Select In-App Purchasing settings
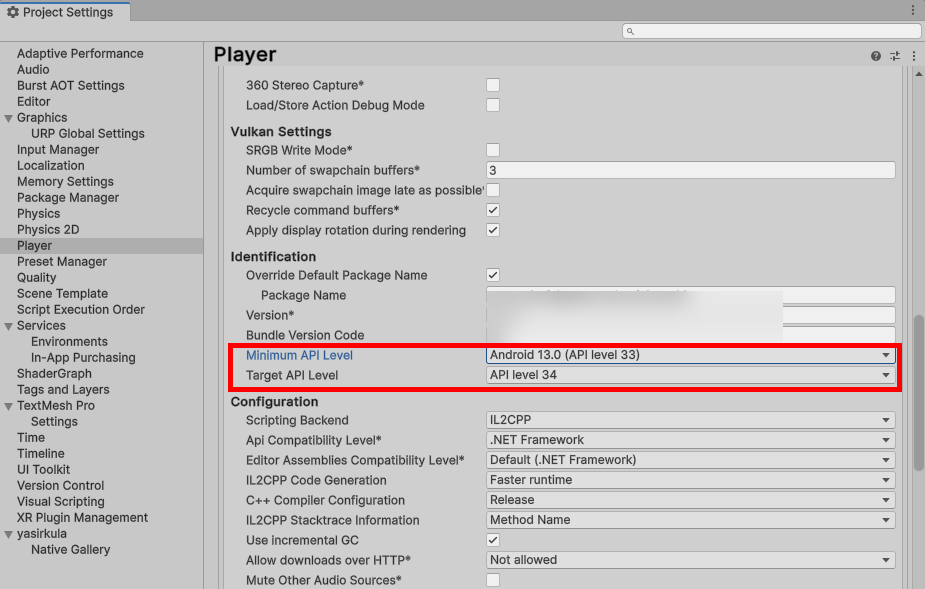This screenshot has height=589, width=925. coord(83,357)
